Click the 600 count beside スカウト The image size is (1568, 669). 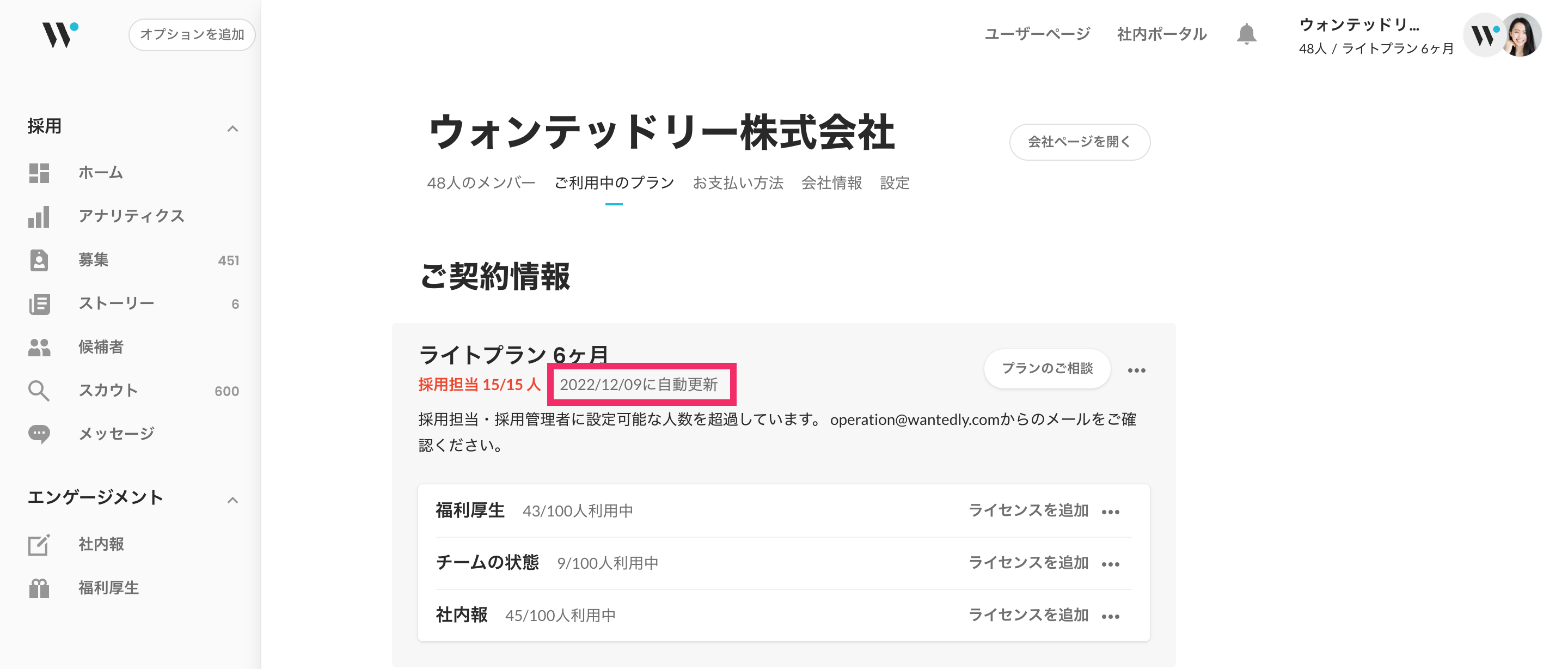226,391
